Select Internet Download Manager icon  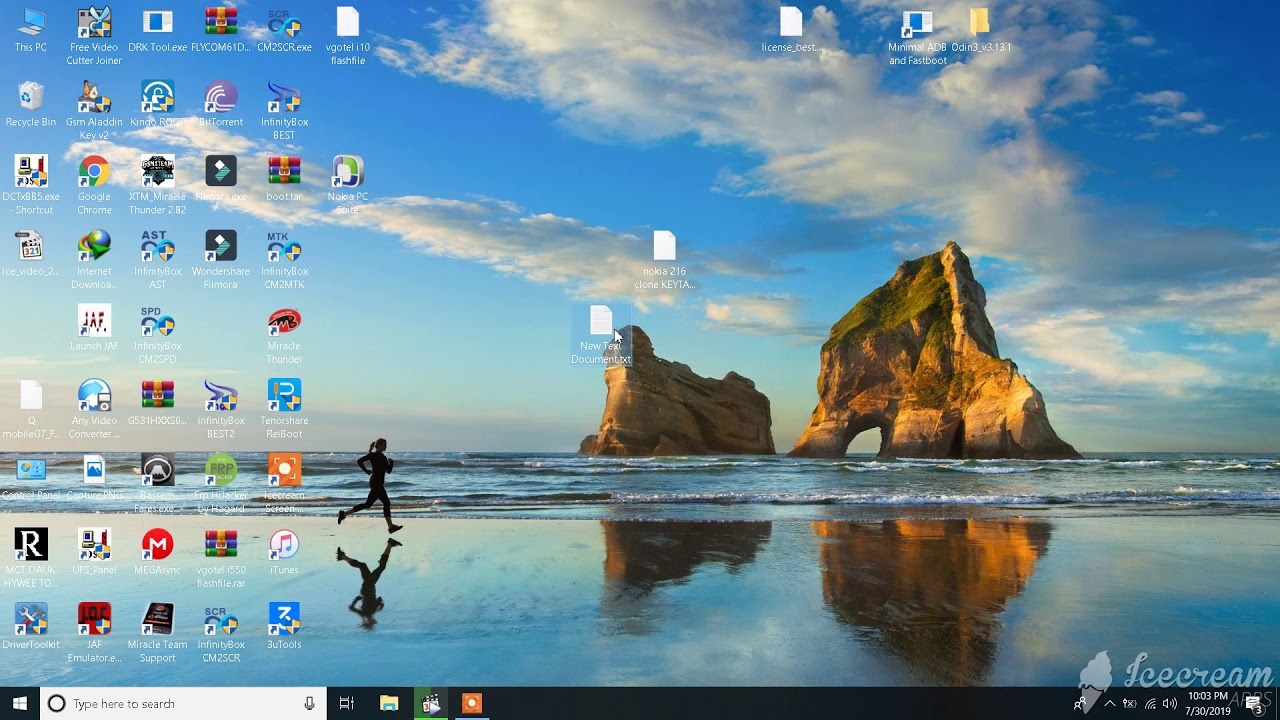(x=94, y=260)
